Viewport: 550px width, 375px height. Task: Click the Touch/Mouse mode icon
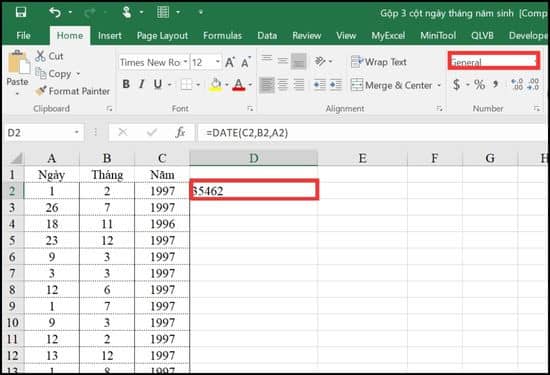(x=126, y=13)
